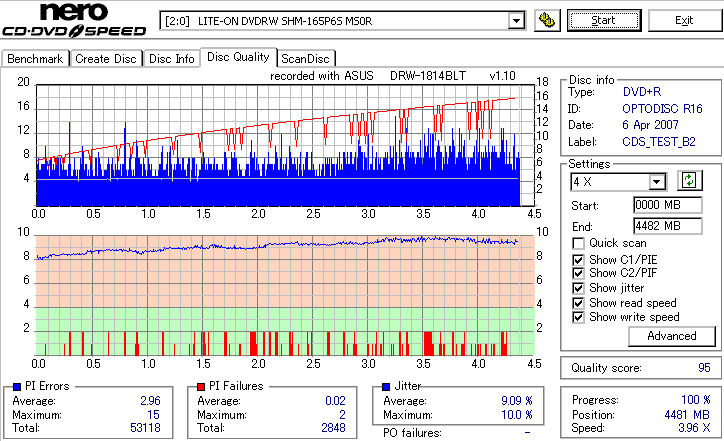Screen dimensions: 724x441
Task: Click the CDS_TEST_B2 label value
Action: (x=658, y=142)
